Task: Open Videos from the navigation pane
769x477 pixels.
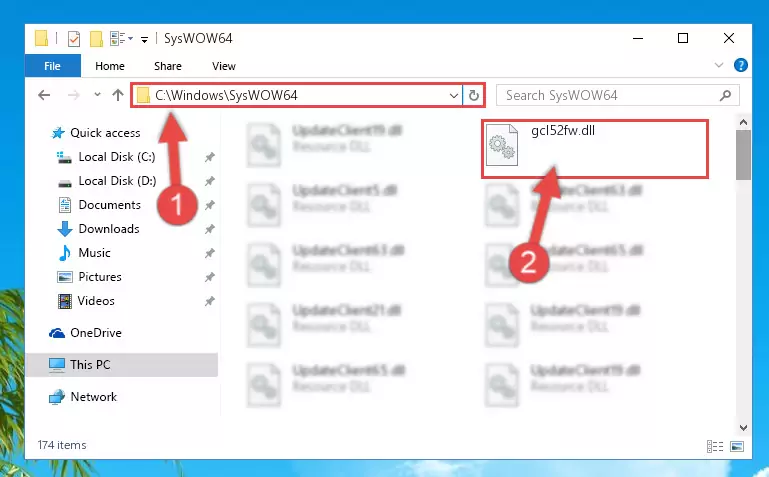Action: point(96,301)
